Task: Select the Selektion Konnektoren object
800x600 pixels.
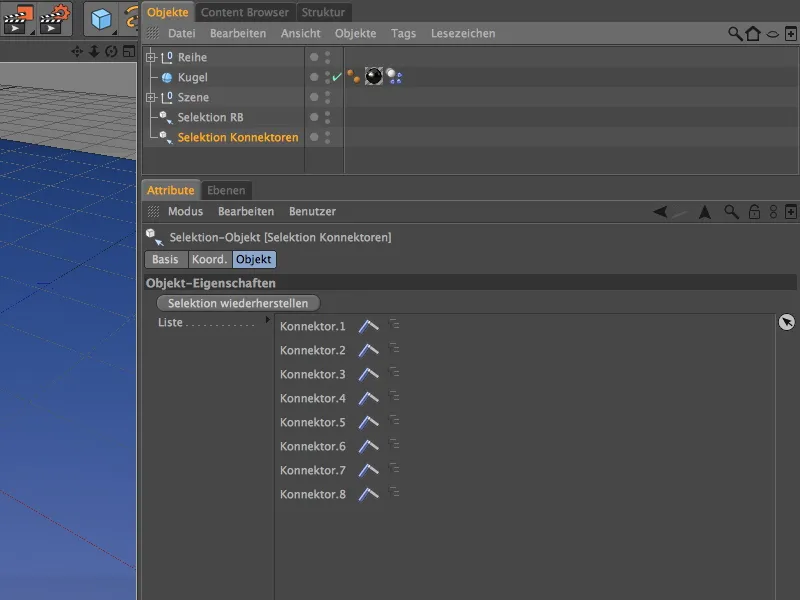Action: pos(238,137)
